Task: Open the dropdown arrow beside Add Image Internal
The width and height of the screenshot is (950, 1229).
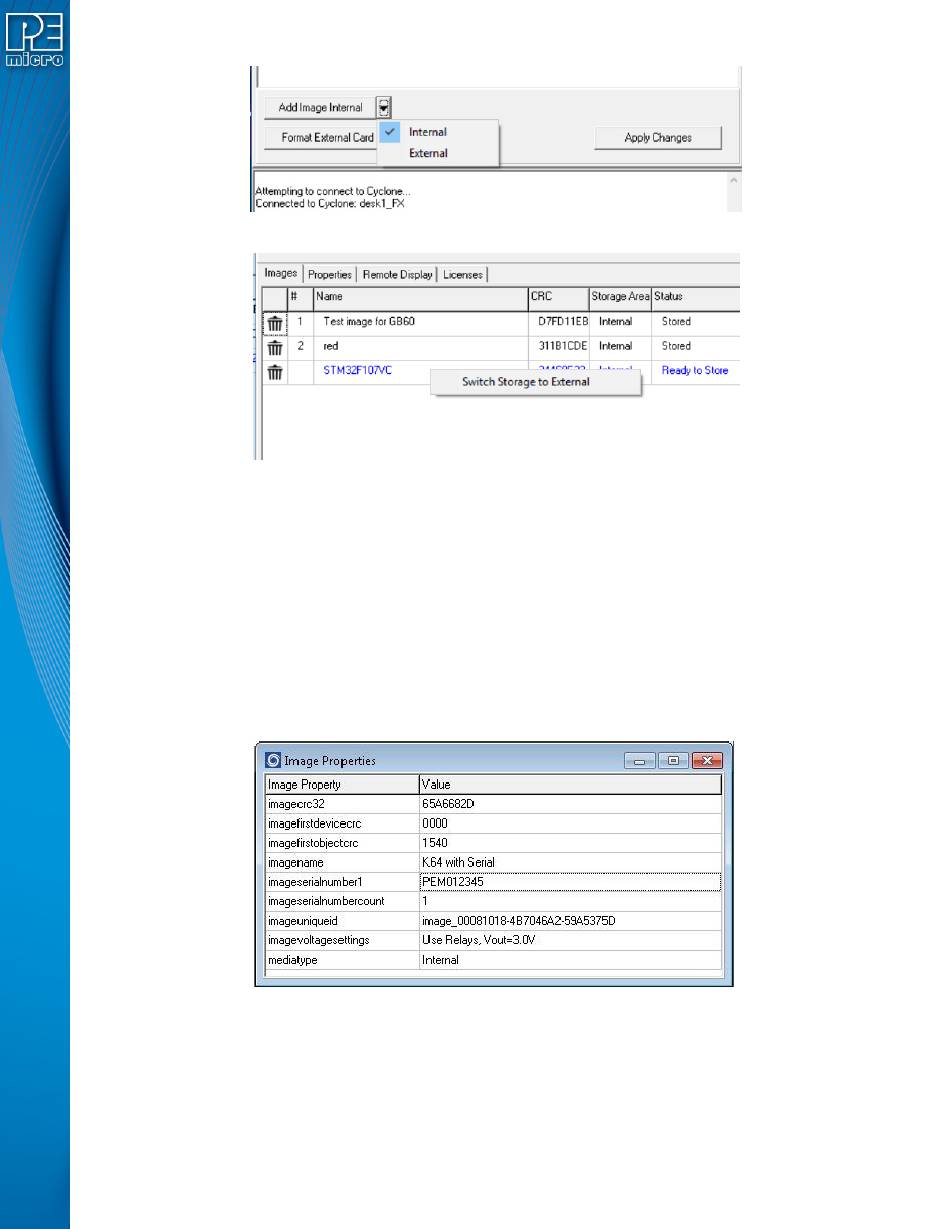Action: (384, 107)
